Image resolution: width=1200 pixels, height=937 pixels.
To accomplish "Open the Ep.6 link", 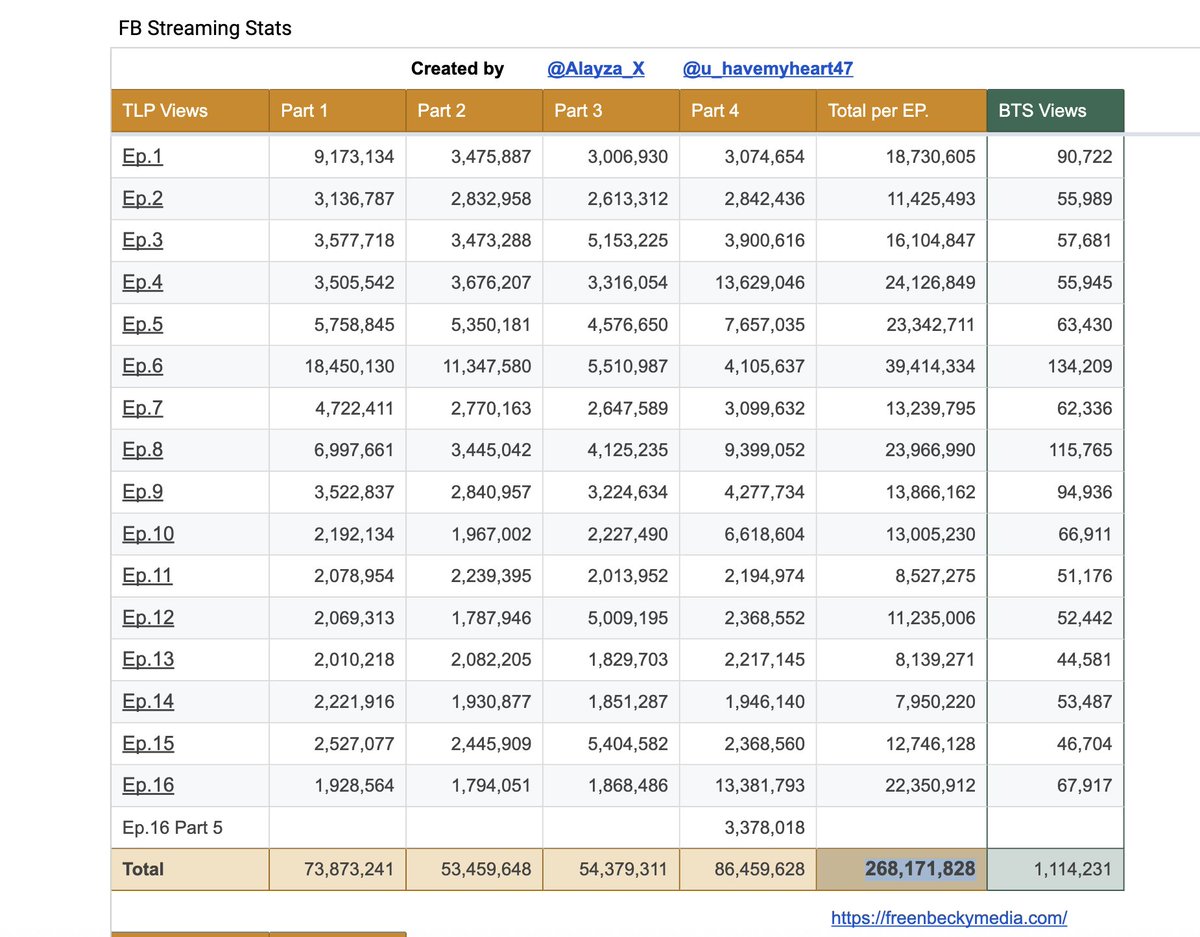I will point(142,366).
